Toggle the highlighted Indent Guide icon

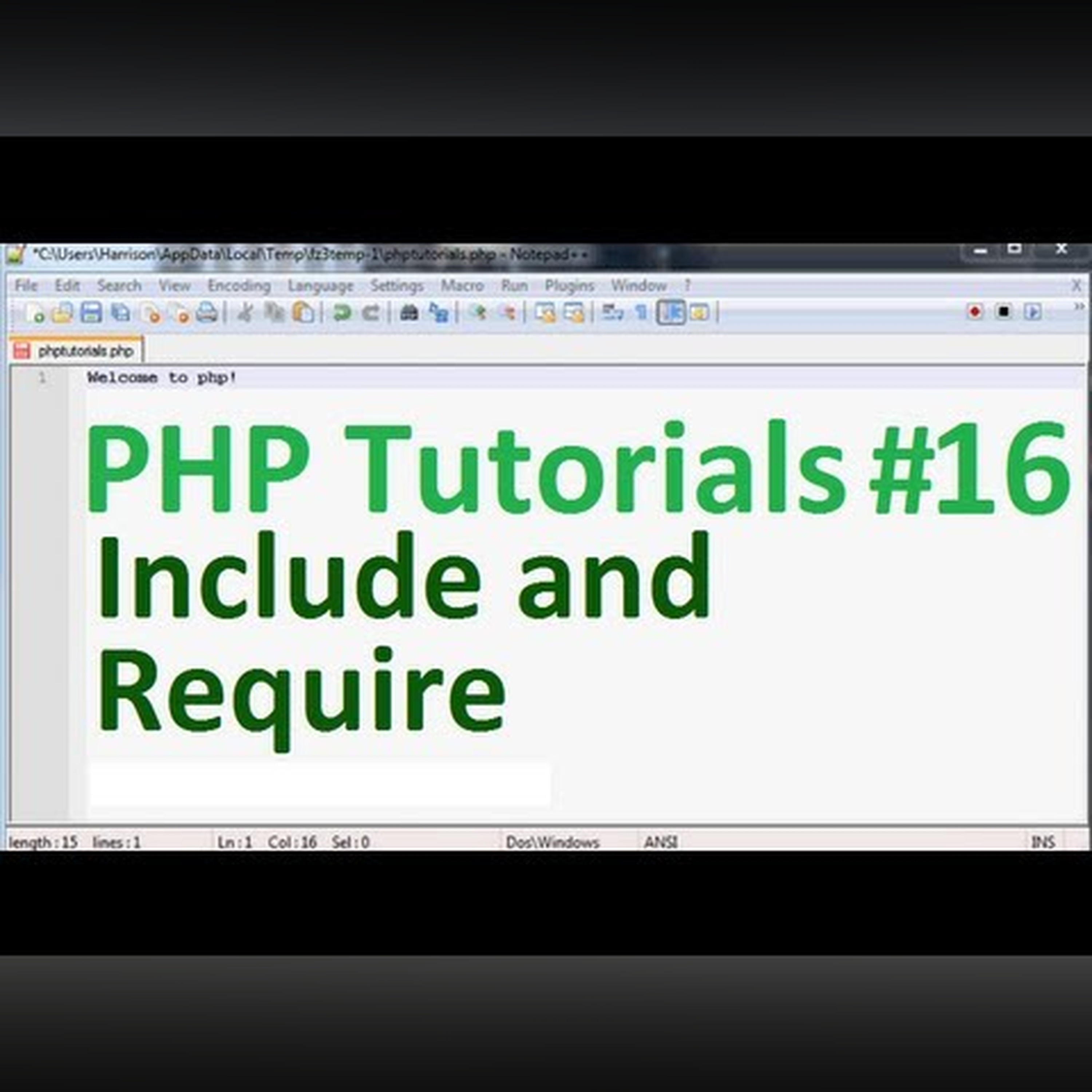coord(671,313)
